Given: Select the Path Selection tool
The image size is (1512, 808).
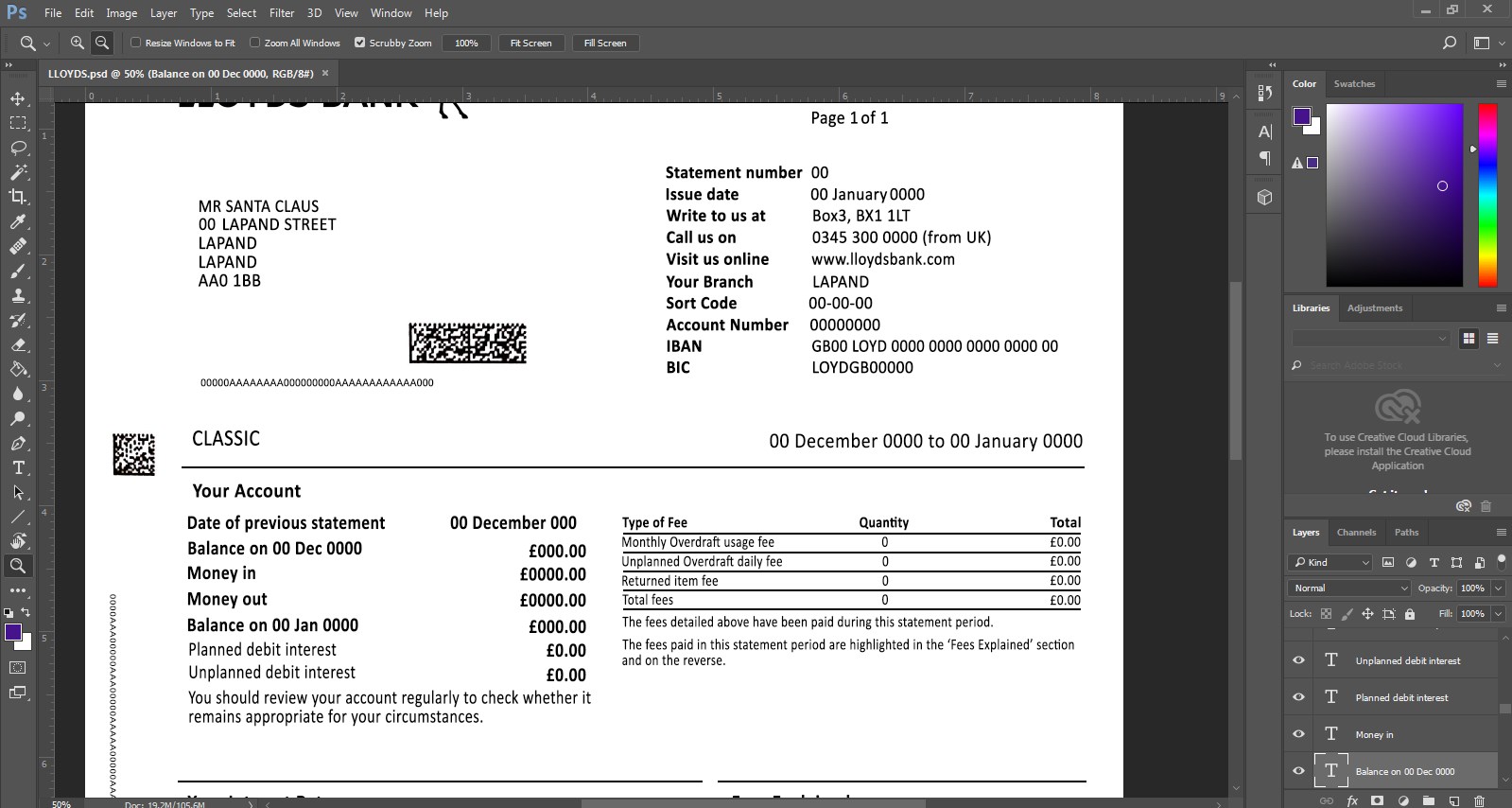Looking at the screenshot, I should pos(18,492).
